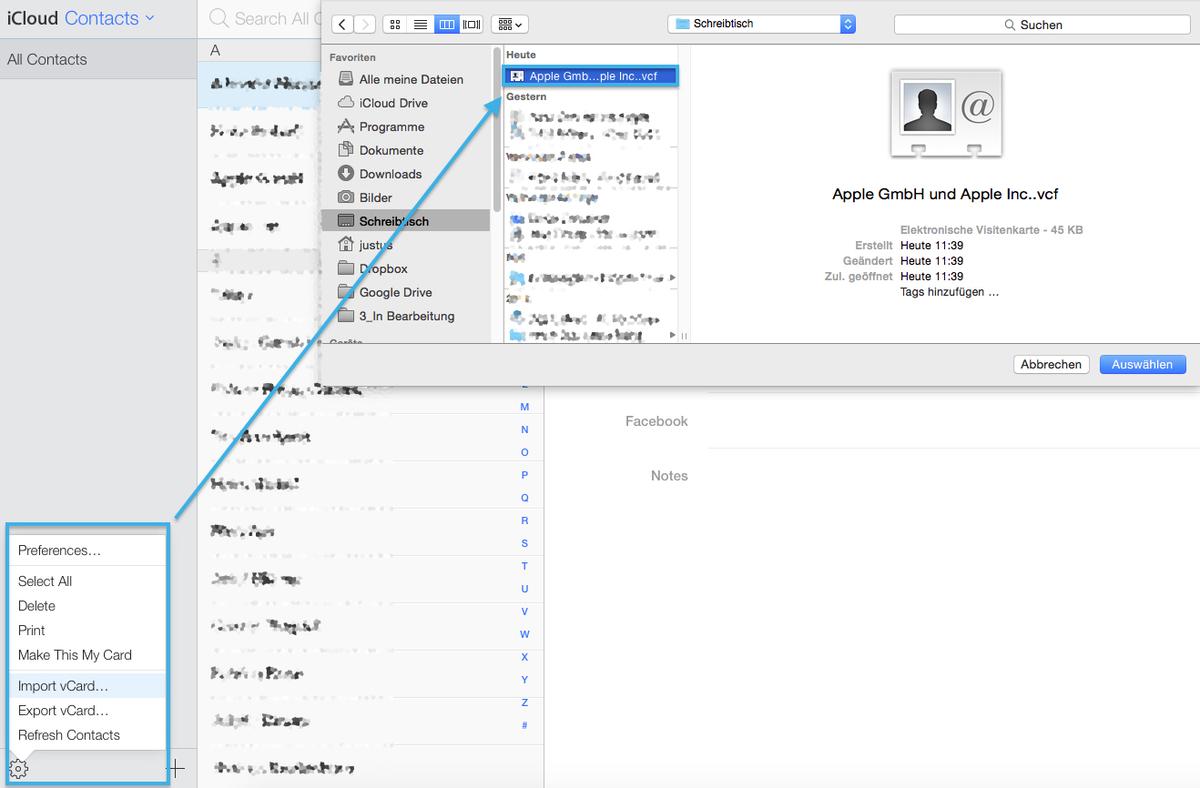Open Dropbox folder in sidebar
The width and height of the screenshot is (1200, 788).
(383, 269)
